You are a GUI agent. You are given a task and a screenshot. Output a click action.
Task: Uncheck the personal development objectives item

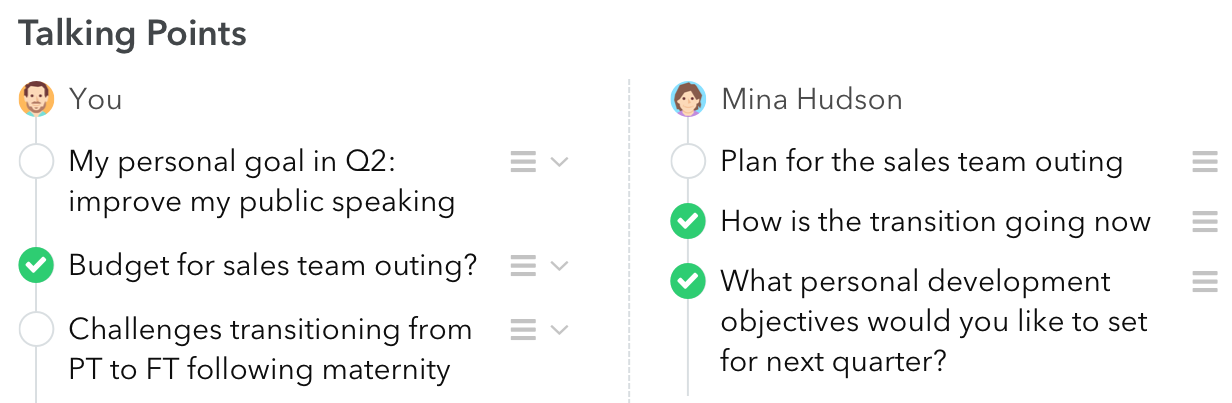pos(688,282)
